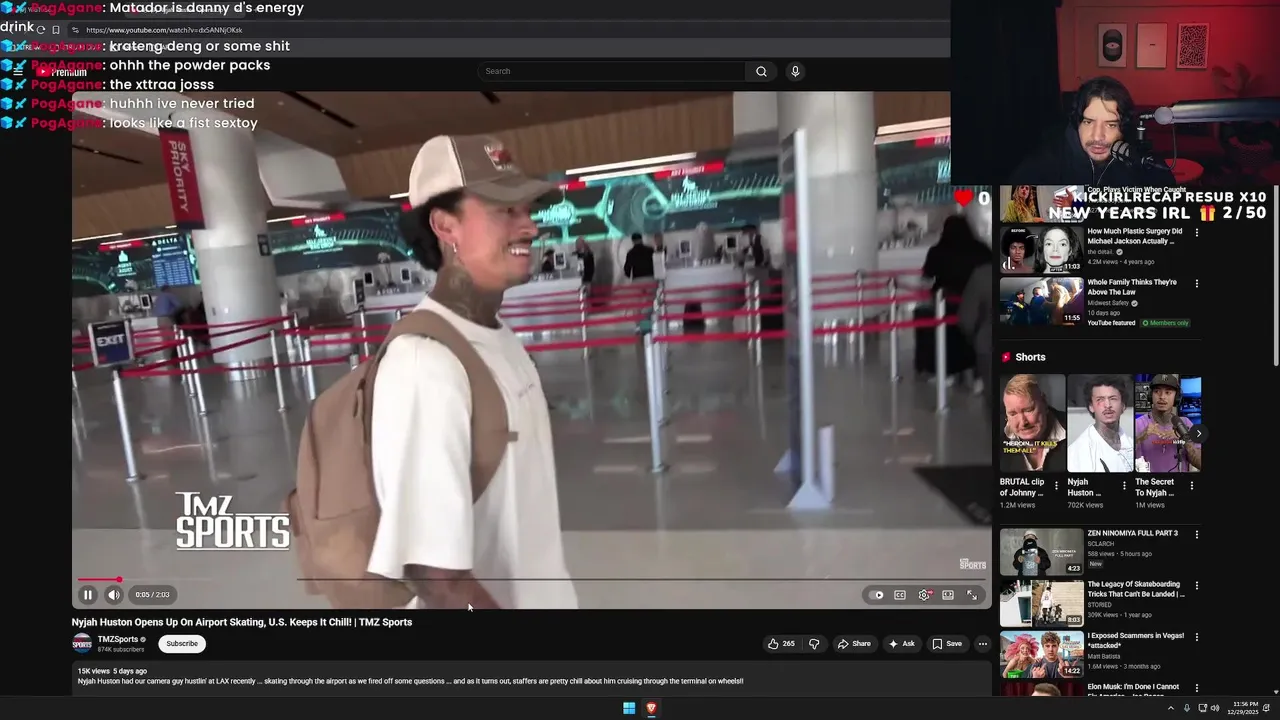Open the Windows Start menu
This screenshot has height=720, width=1280.
pyautogui.click(x=629, y=709)
